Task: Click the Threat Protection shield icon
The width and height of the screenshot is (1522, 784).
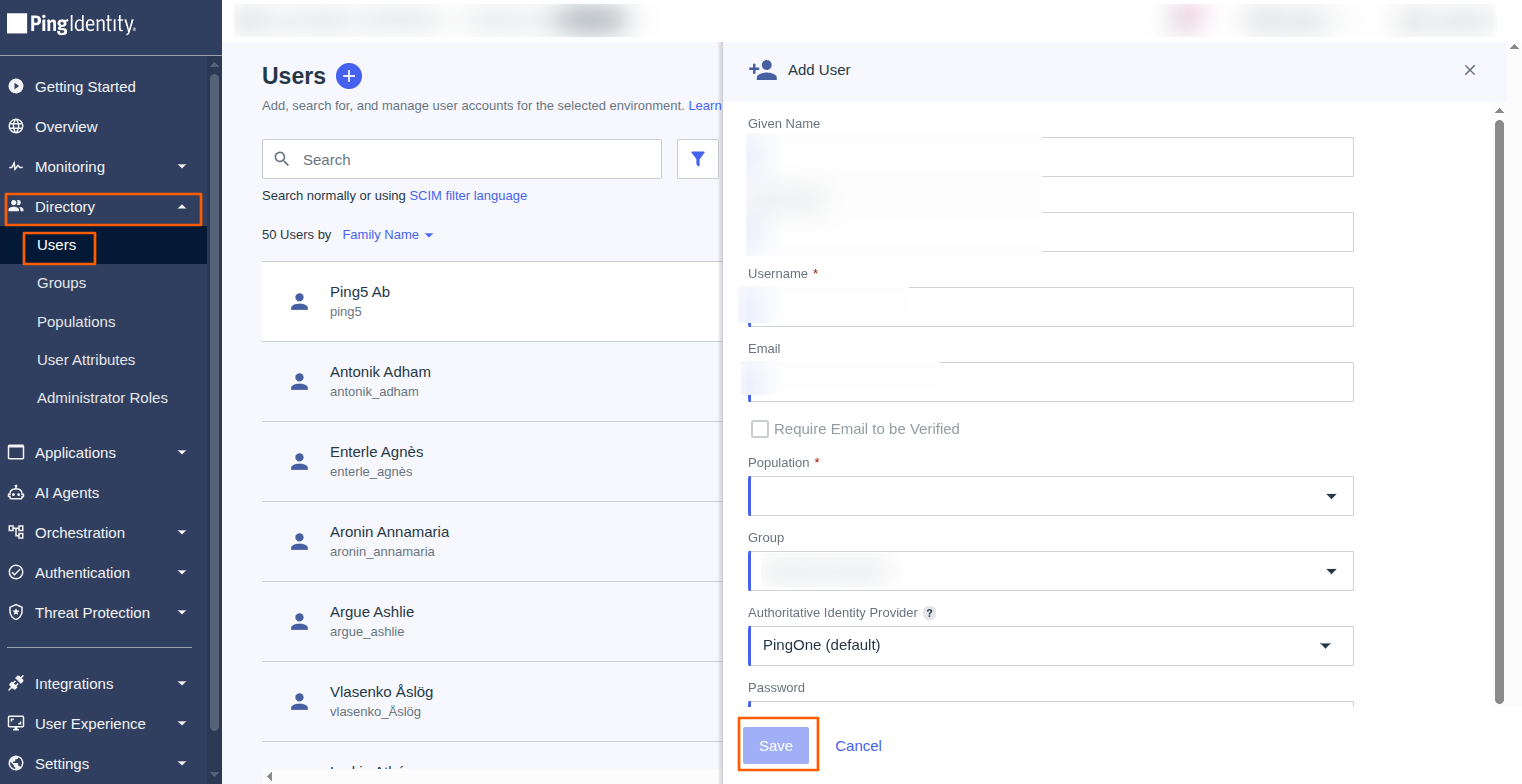Action: [16, 613]
